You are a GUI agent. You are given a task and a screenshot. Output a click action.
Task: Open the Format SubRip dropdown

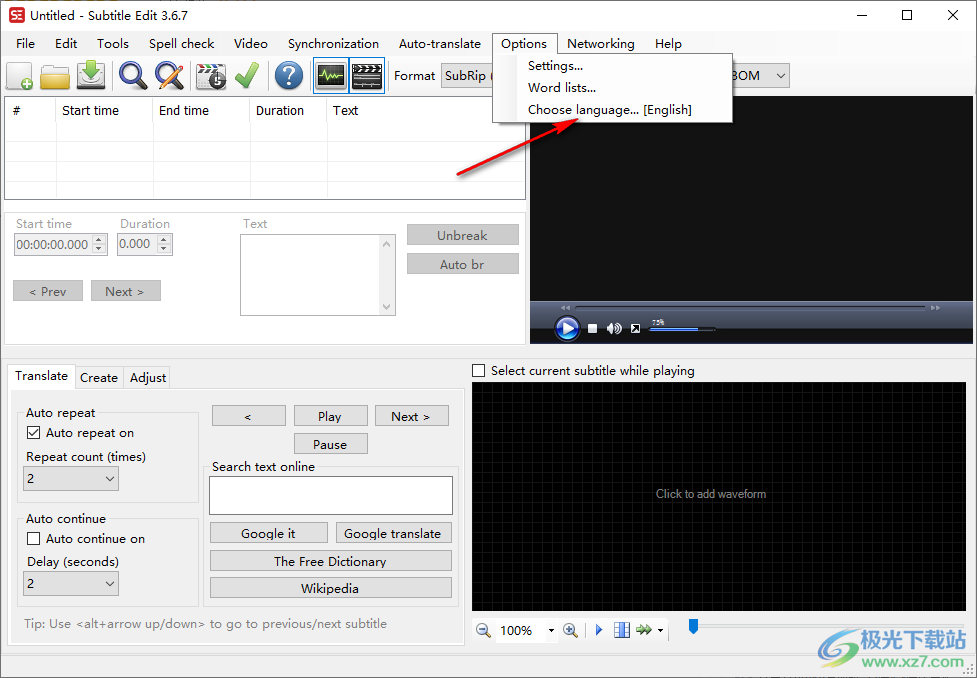(467, 75)
